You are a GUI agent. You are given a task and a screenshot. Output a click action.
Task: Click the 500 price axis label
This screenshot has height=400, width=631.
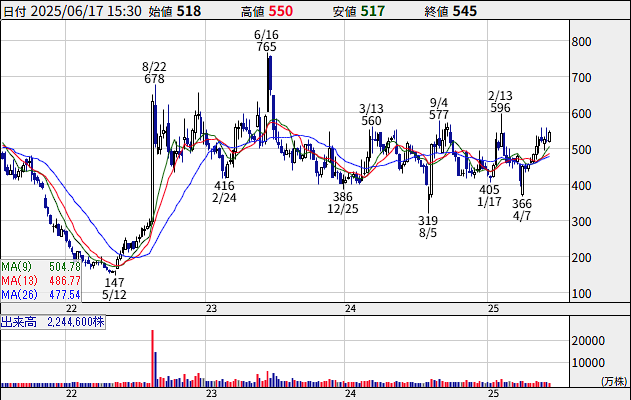pos(582,150)
